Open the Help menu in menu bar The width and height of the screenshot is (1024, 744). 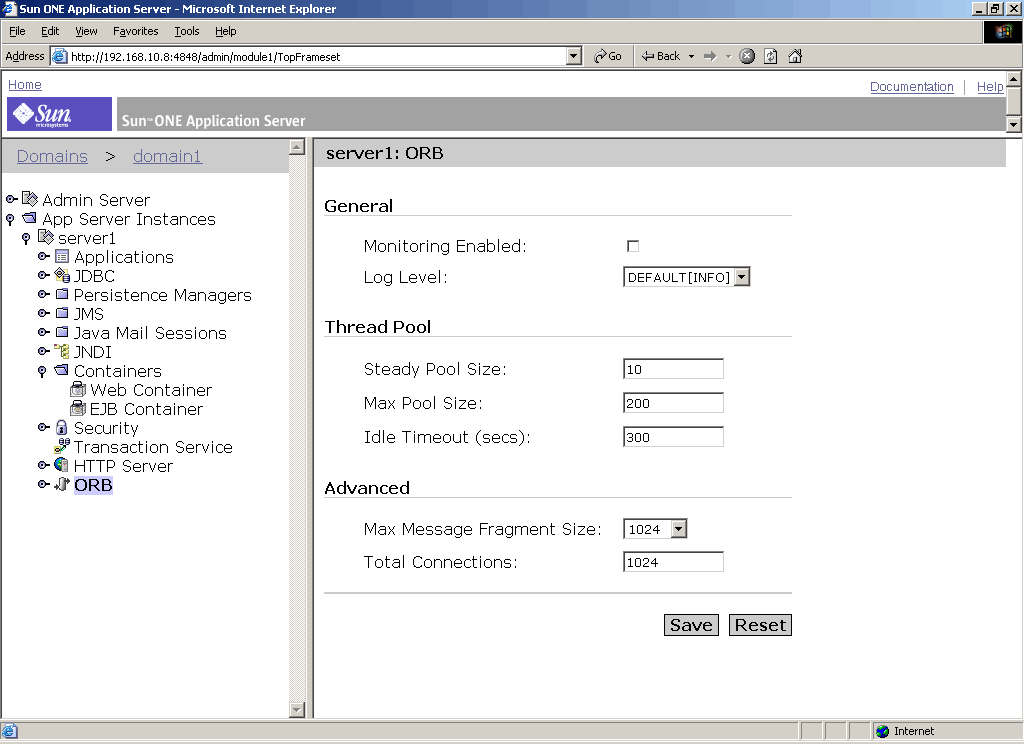tap(225, 31)
